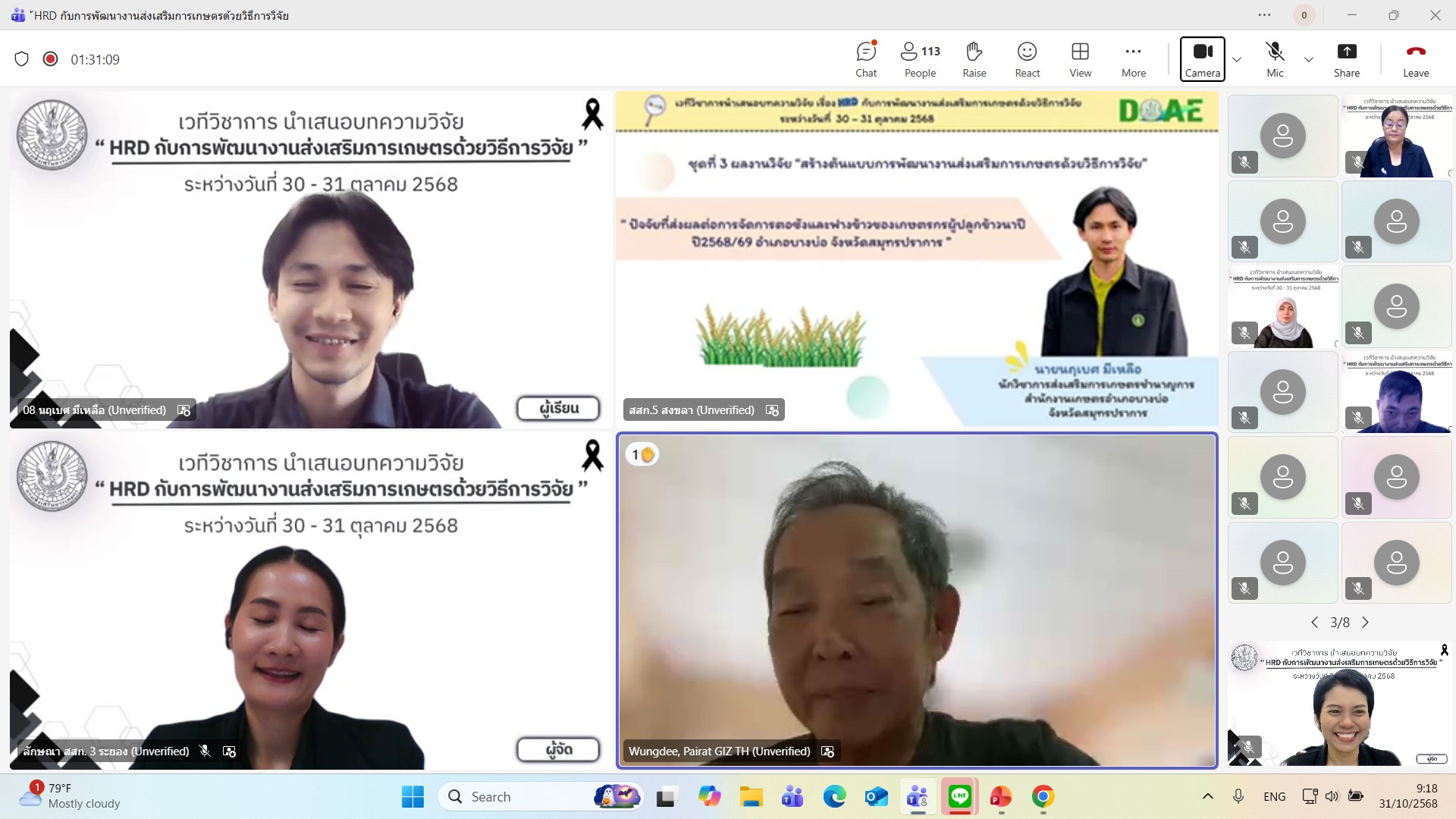This screenshot has width=1456, height=819.
Task: Click the recording indicator icon
Action: click(x=50, y=59)
